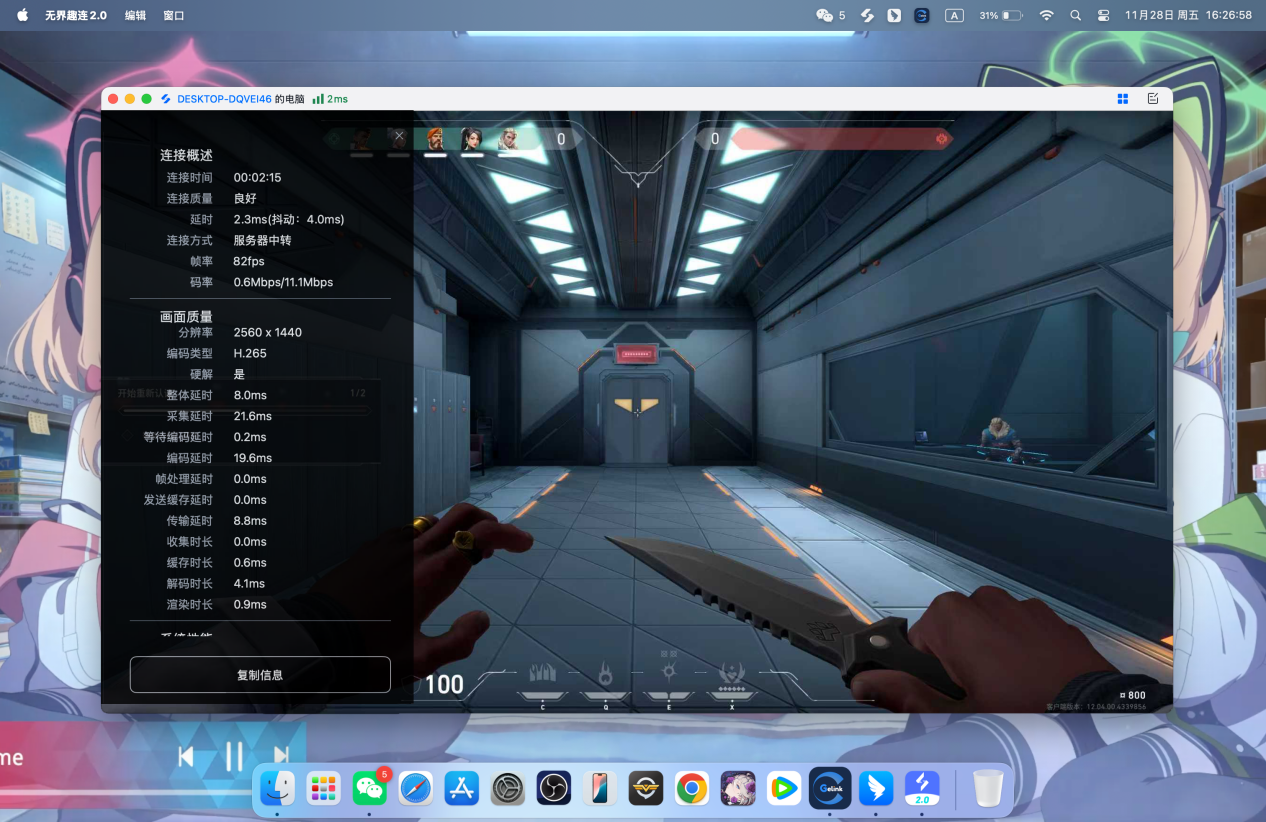Open Control Center in the menu bar
This screenshot has width=1266, height=822.
(x=1104, y=16)
